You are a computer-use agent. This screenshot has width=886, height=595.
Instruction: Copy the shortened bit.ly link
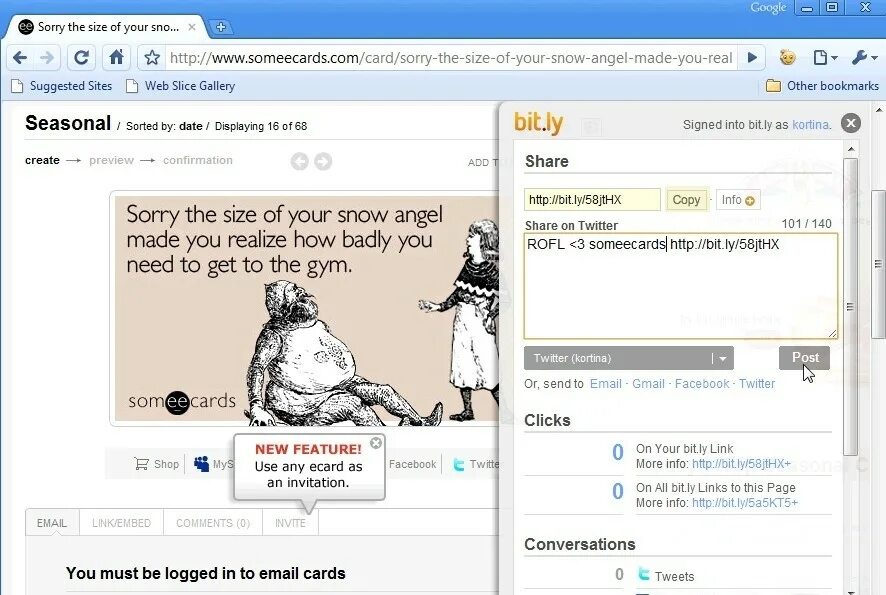(x=686, y=200)
